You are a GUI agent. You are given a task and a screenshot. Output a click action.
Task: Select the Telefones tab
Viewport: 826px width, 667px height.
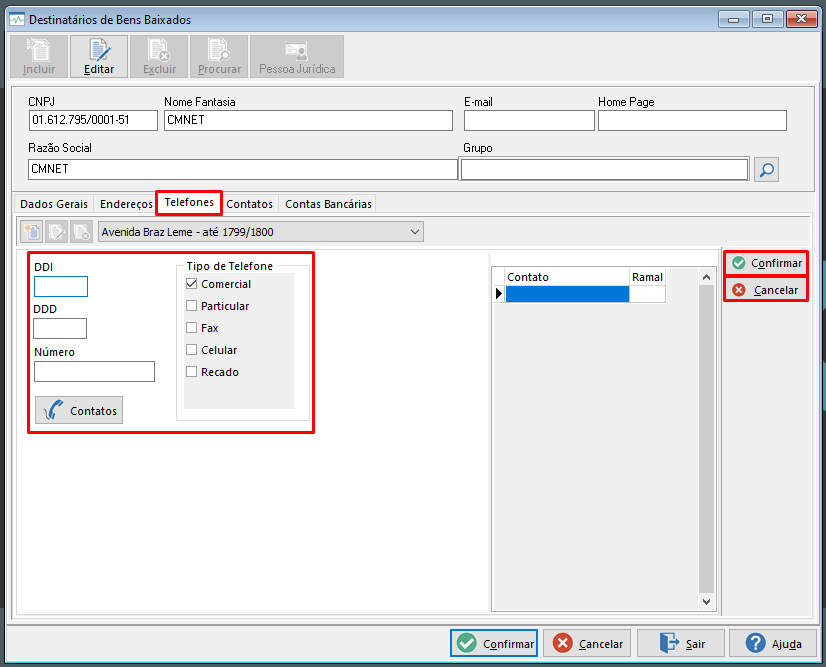(189, 202)
